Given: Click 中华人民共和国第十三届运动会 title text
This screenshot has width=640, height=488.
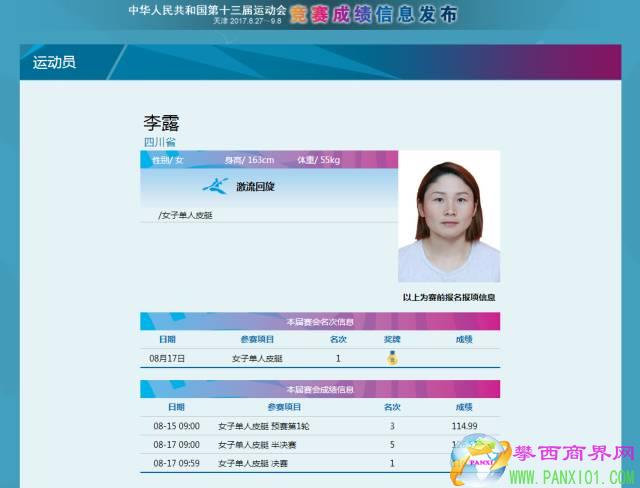Looking at the screenshot, I should coord(207,10).
